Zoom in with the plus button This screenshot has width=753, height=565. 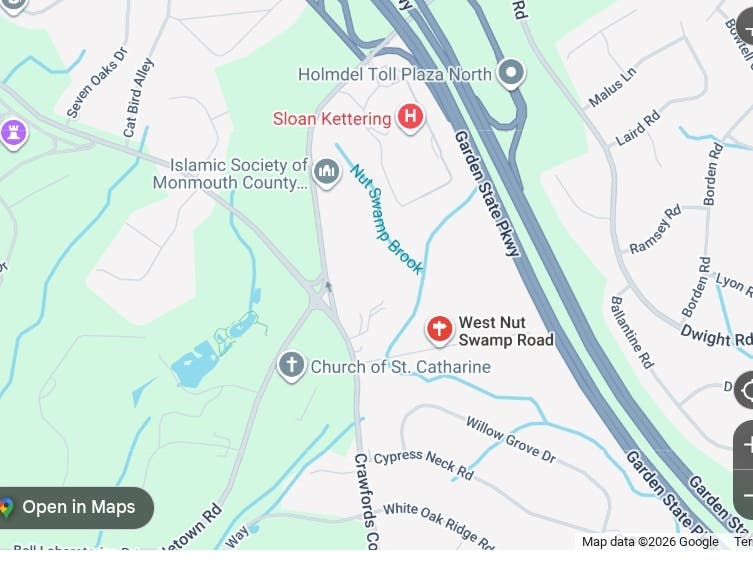tap(746, 445)
